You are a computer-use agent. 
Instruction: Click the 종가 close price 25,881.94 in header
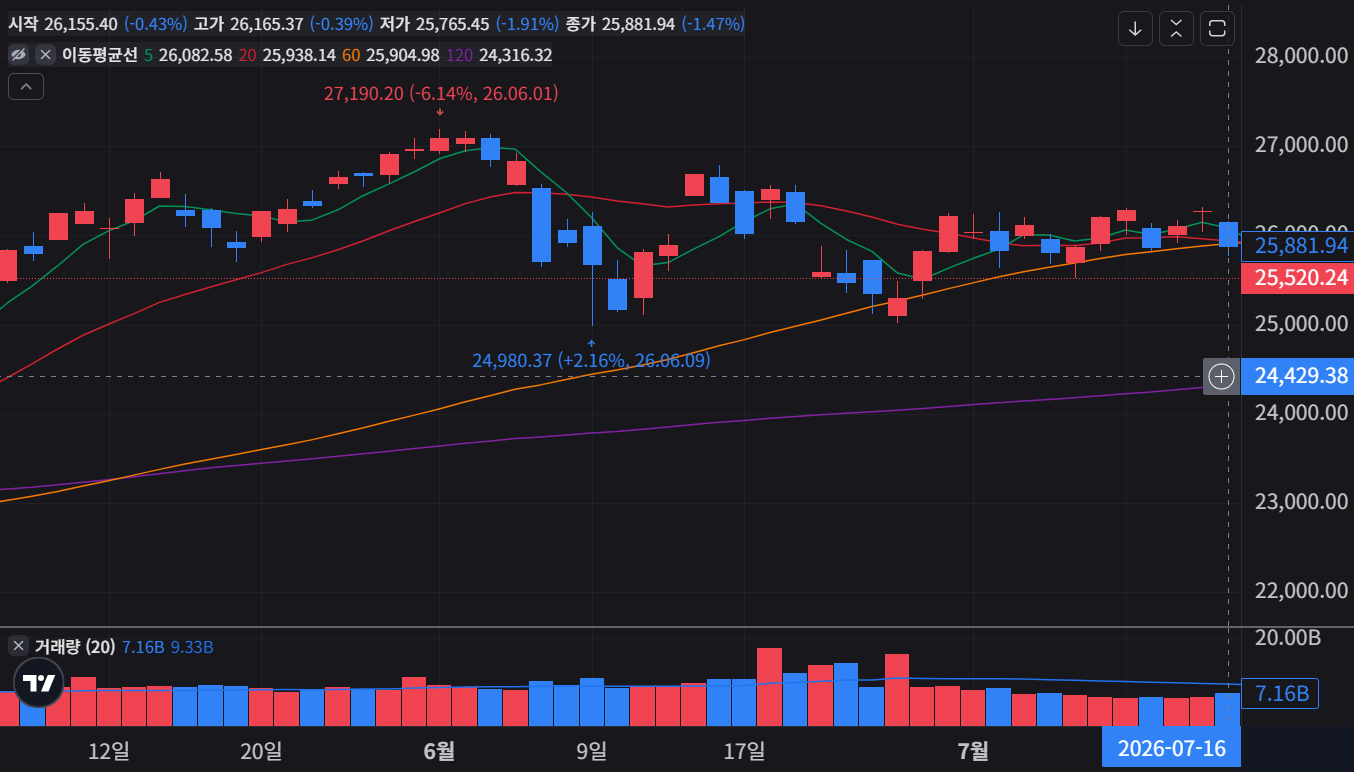pyautogui.click(x=638, y=24)
